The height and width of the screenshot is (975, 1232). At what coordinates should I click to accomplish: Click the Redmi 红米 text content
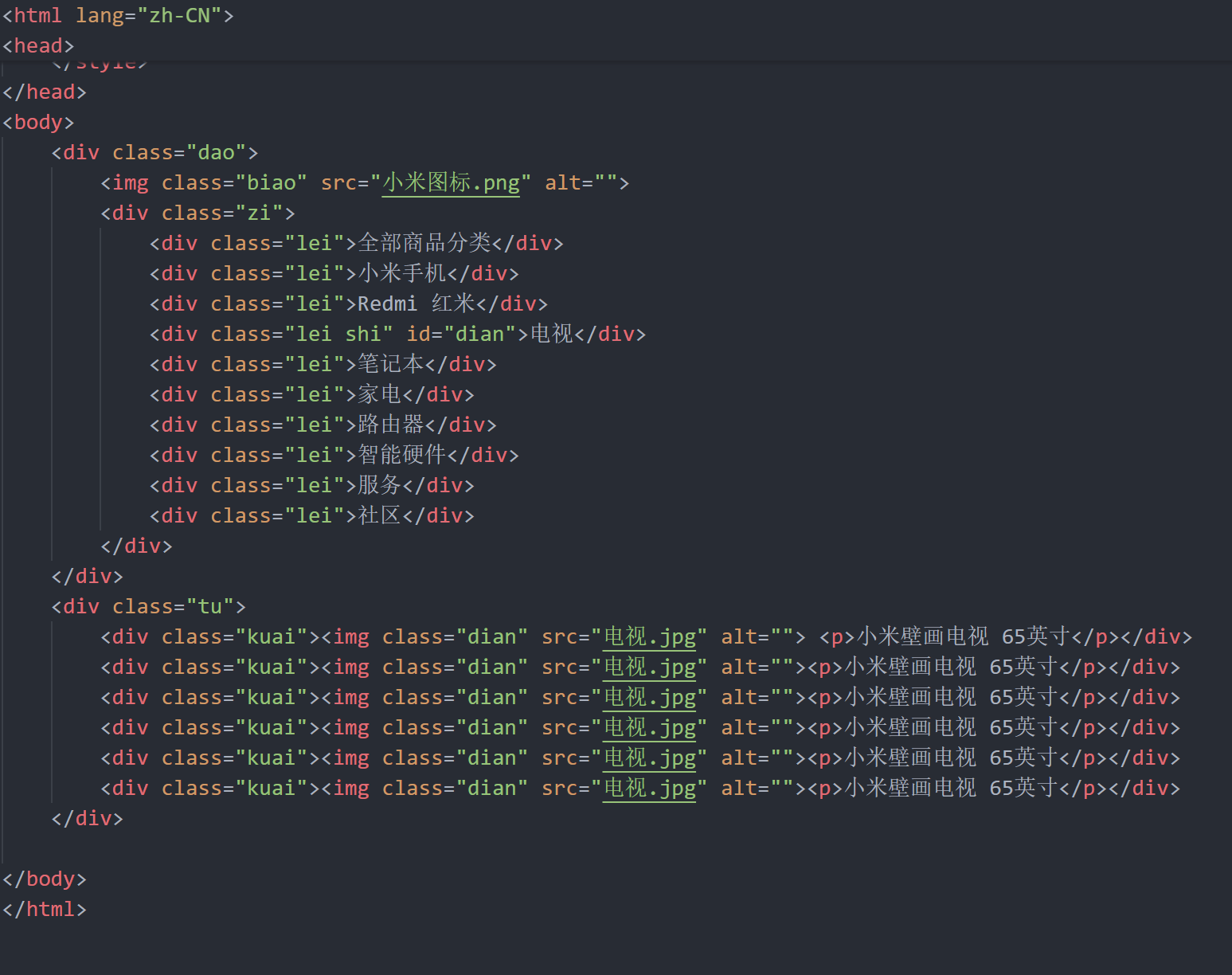pos(415,303)
